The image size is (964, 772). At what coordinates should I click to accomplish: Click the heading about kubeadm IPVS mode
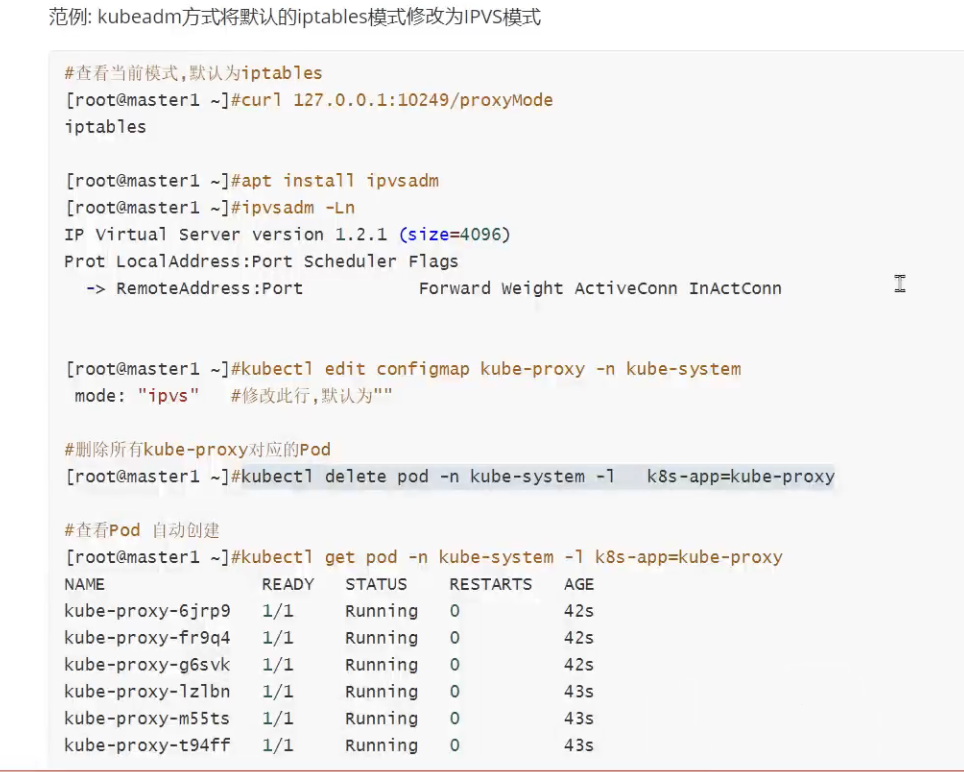click(x=295, y=18)
